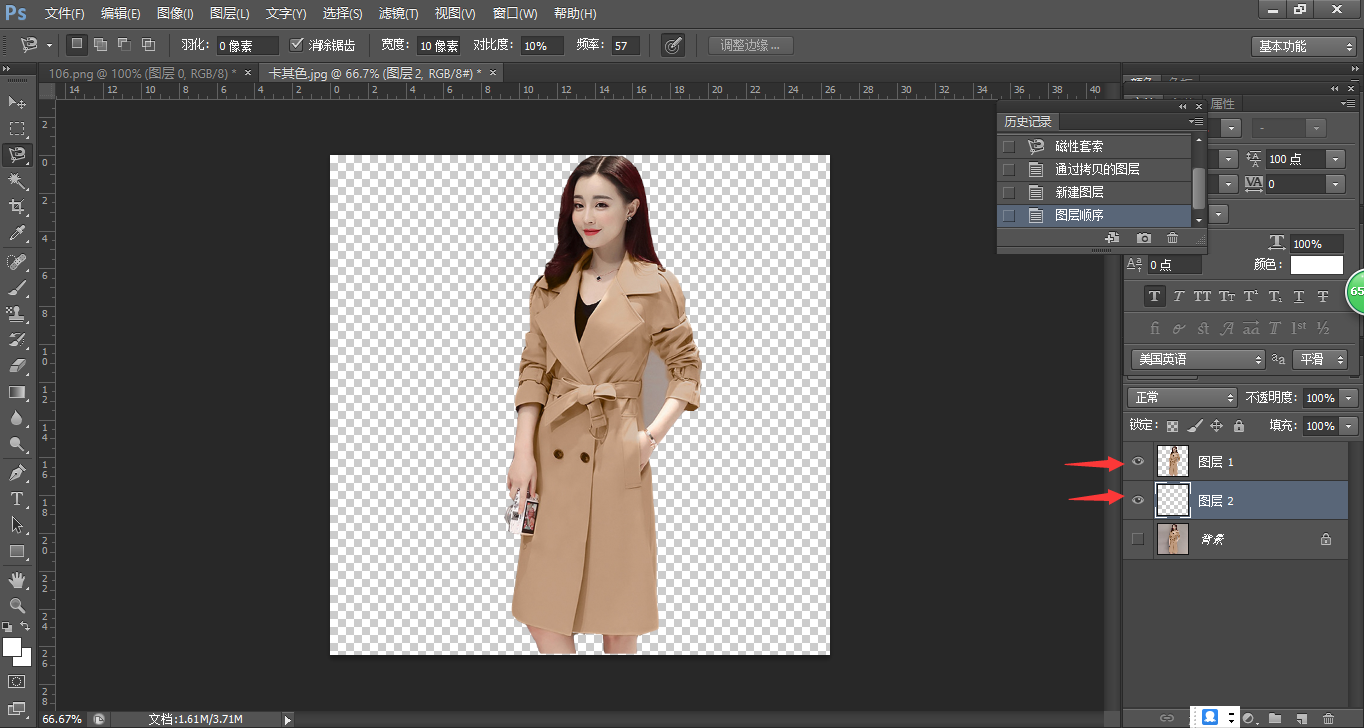Toggle the anti-alias checkbox (消除锯齿)
Viewport: 1364px width, 728px height.
(x=296, y=45)
